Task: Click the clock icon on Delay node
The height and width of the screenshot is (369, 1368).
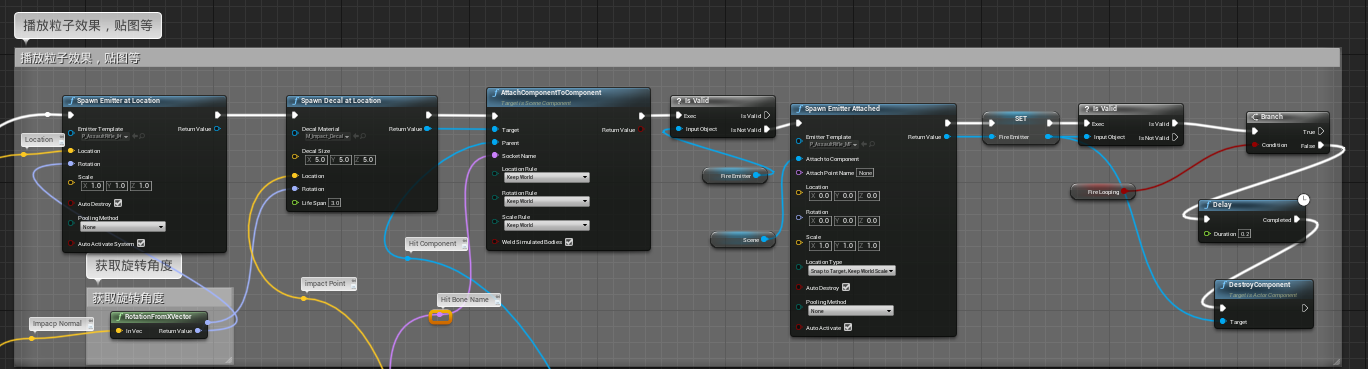Action: click(1303, 200)
